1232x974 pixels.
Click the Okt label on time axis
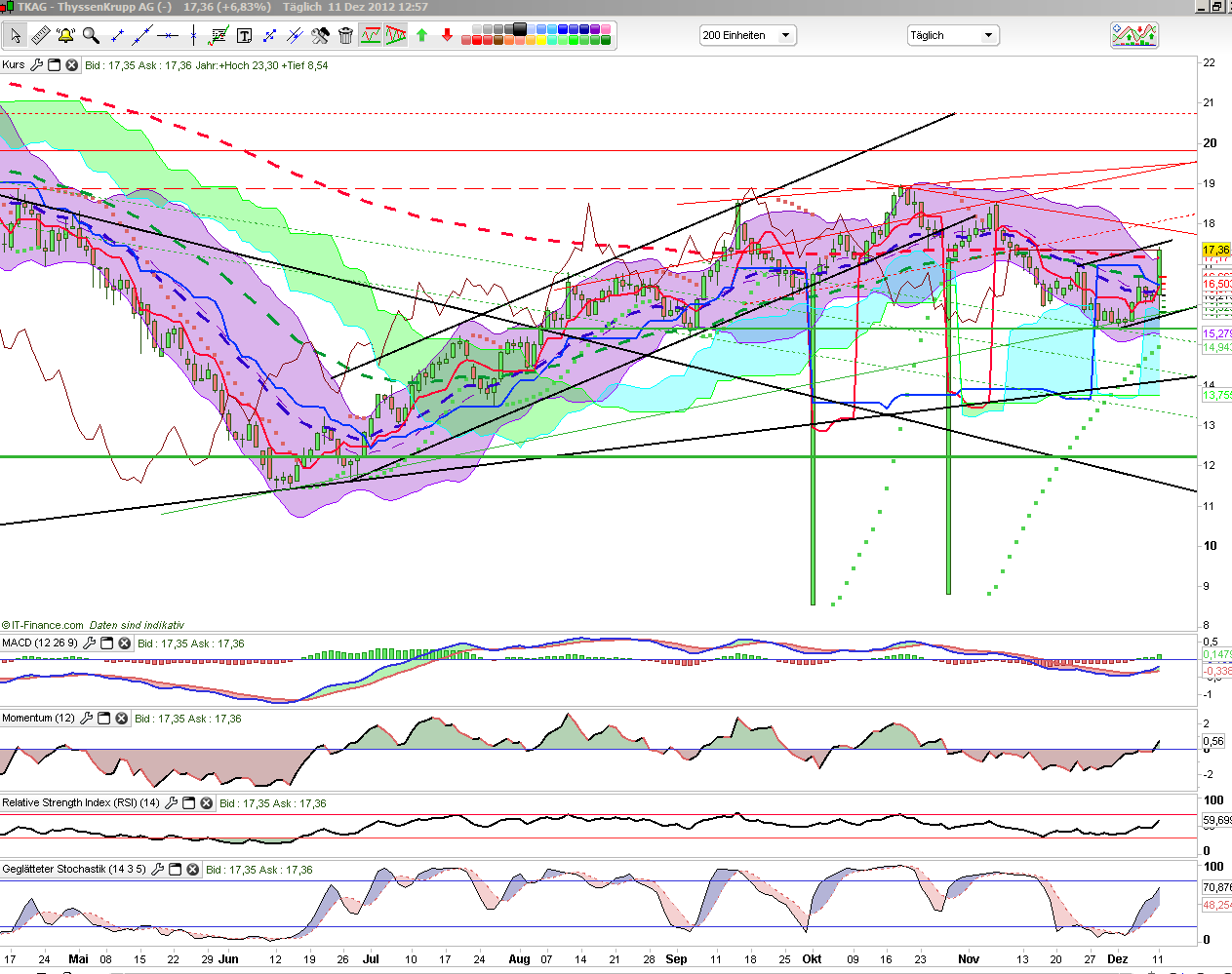tap(812, 959)
